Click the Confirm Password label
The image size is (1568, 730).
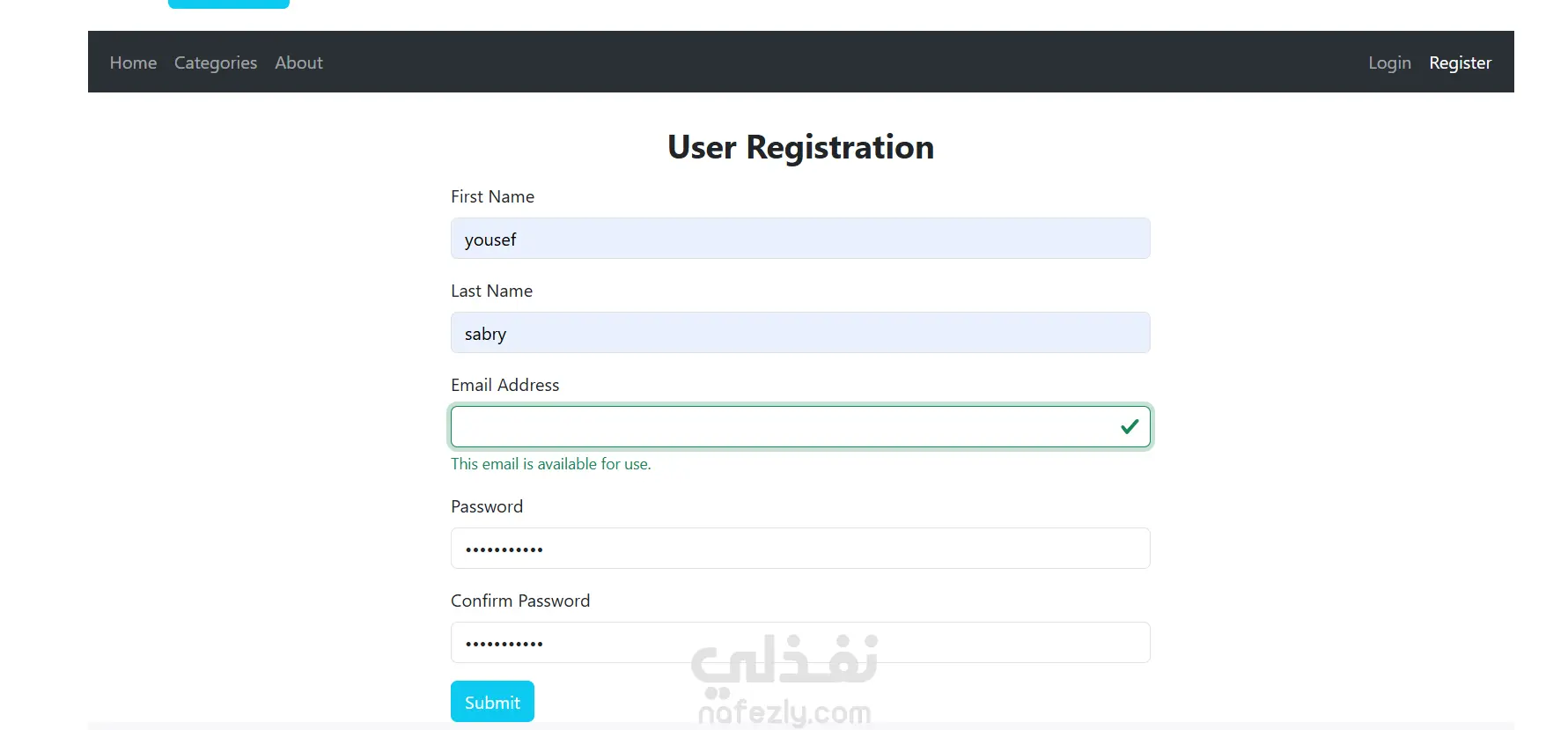pyautogui.click(x=520, y=601)
